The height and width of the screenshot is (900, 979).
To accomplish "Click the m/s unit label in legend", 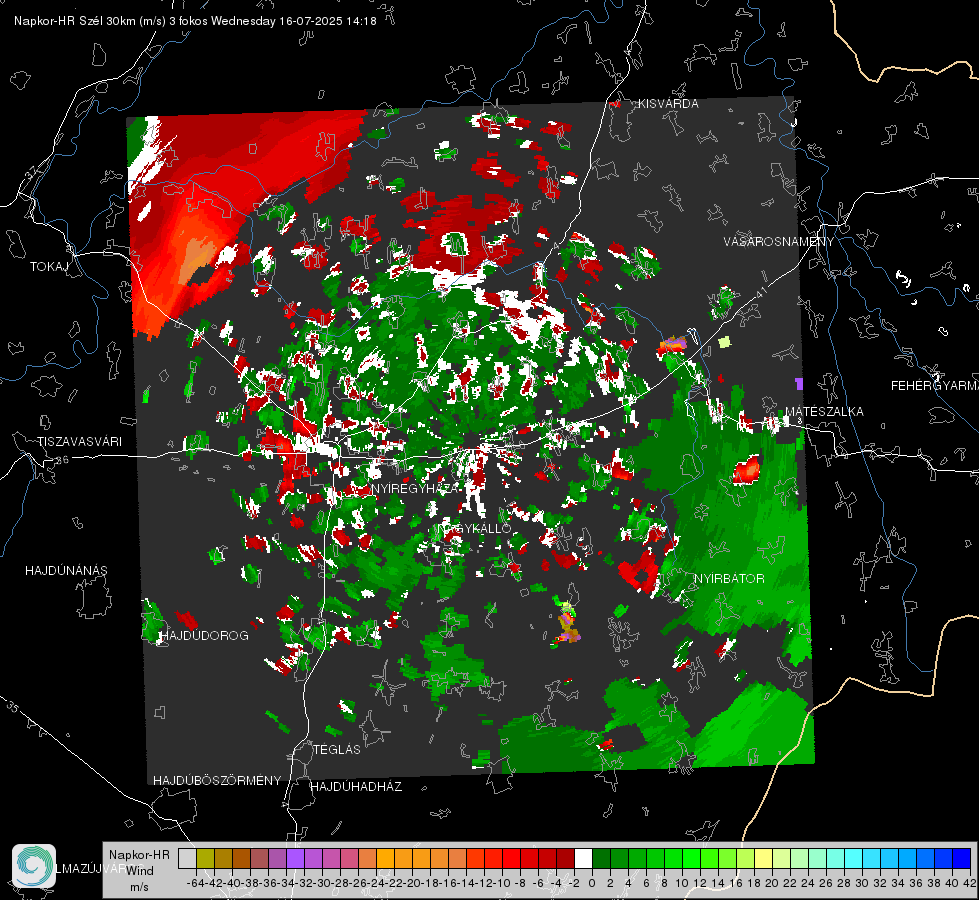I will click(139, 886).
